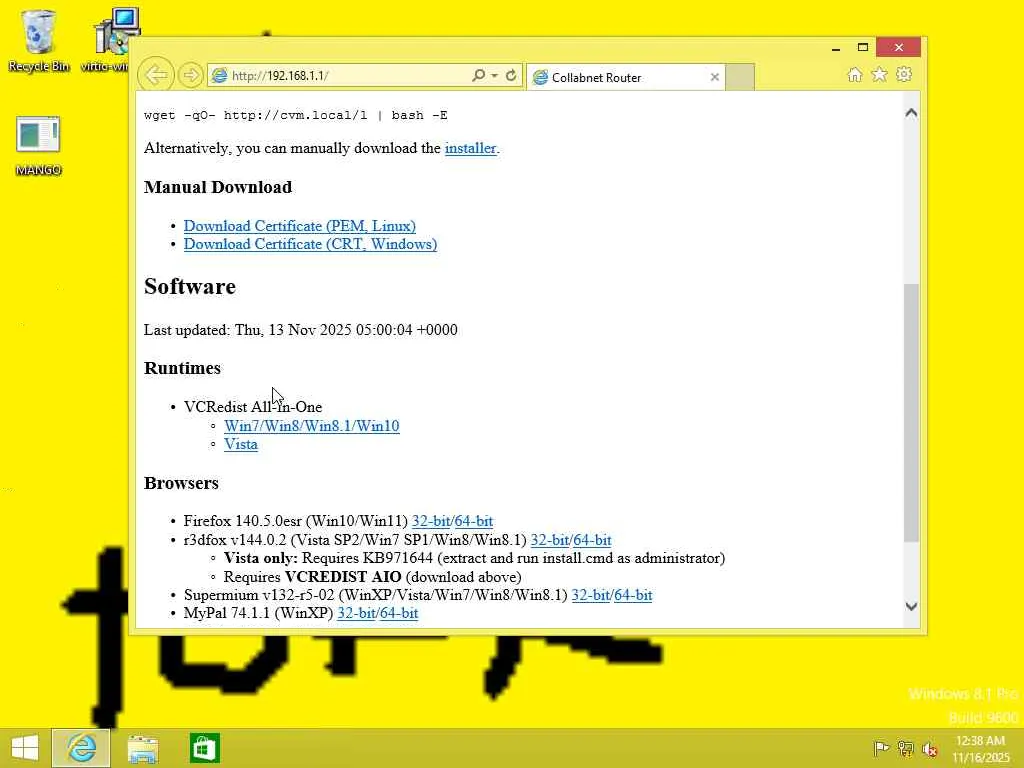Click the Manual Download heading
The image size is (1024, 768).
pos(217,187)
